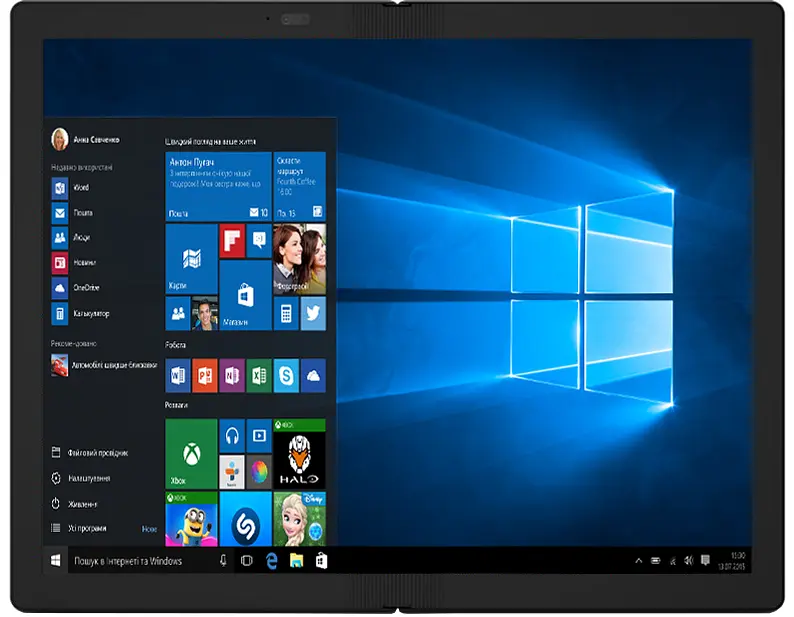Open File Explorer from taskbar
This screenshot has height=617, width=794.
pos(297,560)
